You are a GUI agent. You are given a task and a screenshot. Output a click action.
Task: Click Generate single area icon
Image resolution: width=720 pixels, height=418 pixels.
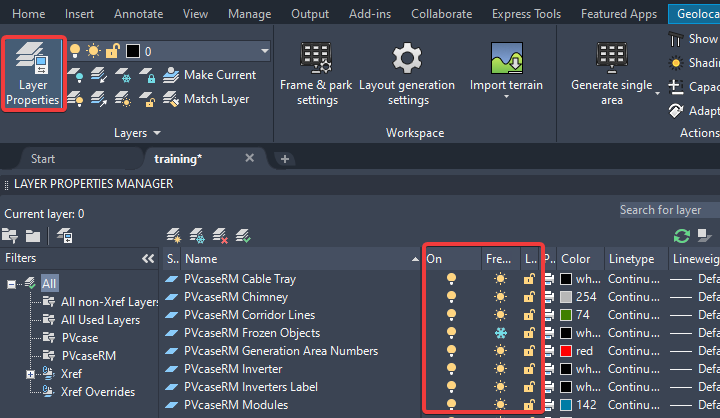(x=612, y=58)
